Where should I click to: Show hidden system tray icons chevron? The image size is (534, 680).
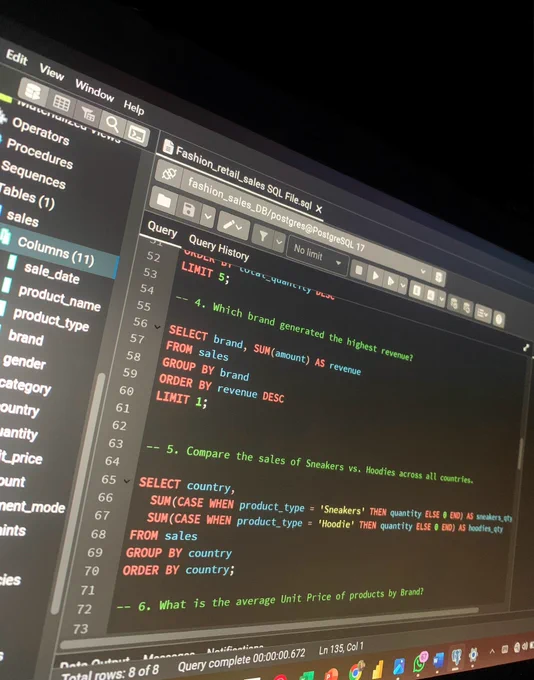(x=491, y=651)
